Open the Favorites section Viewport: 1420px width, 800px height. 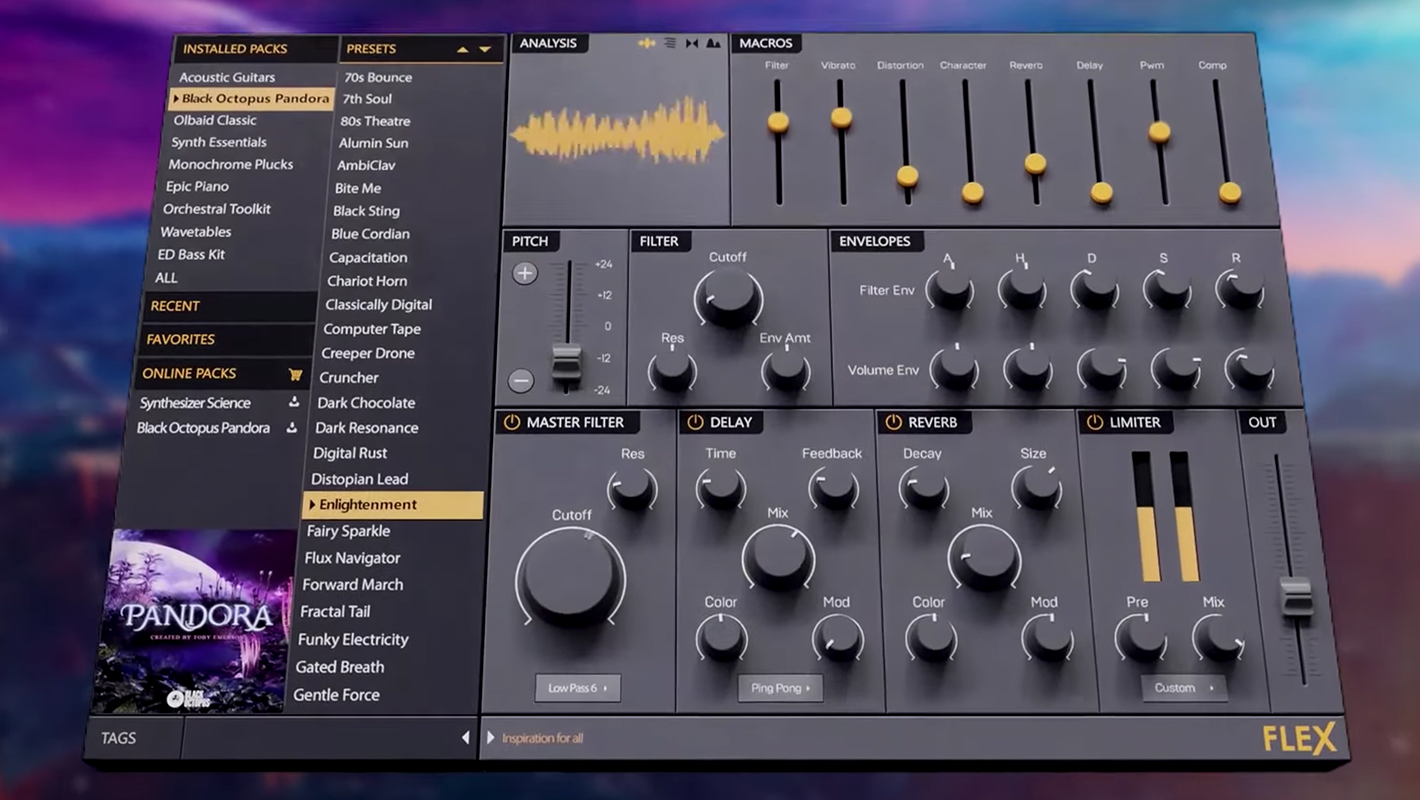click(181, 340)
